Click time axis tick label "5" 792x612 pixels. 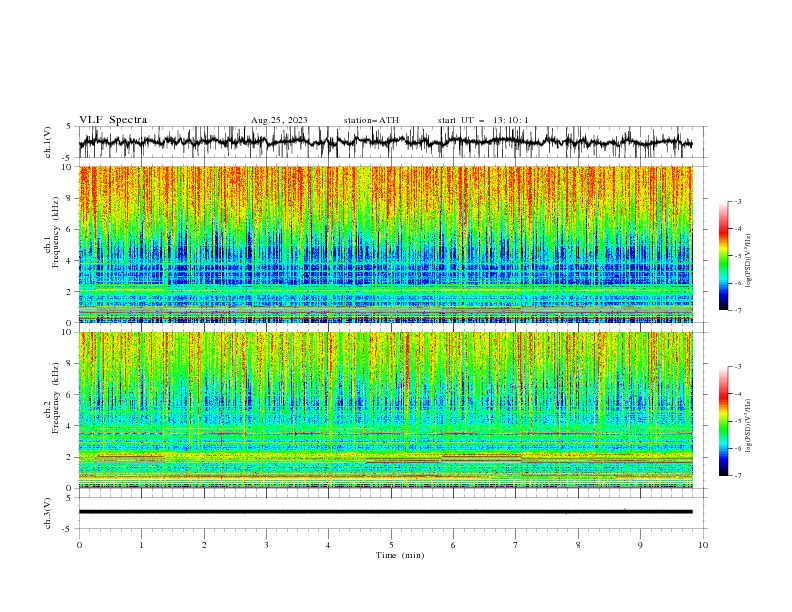pos(391,545)
